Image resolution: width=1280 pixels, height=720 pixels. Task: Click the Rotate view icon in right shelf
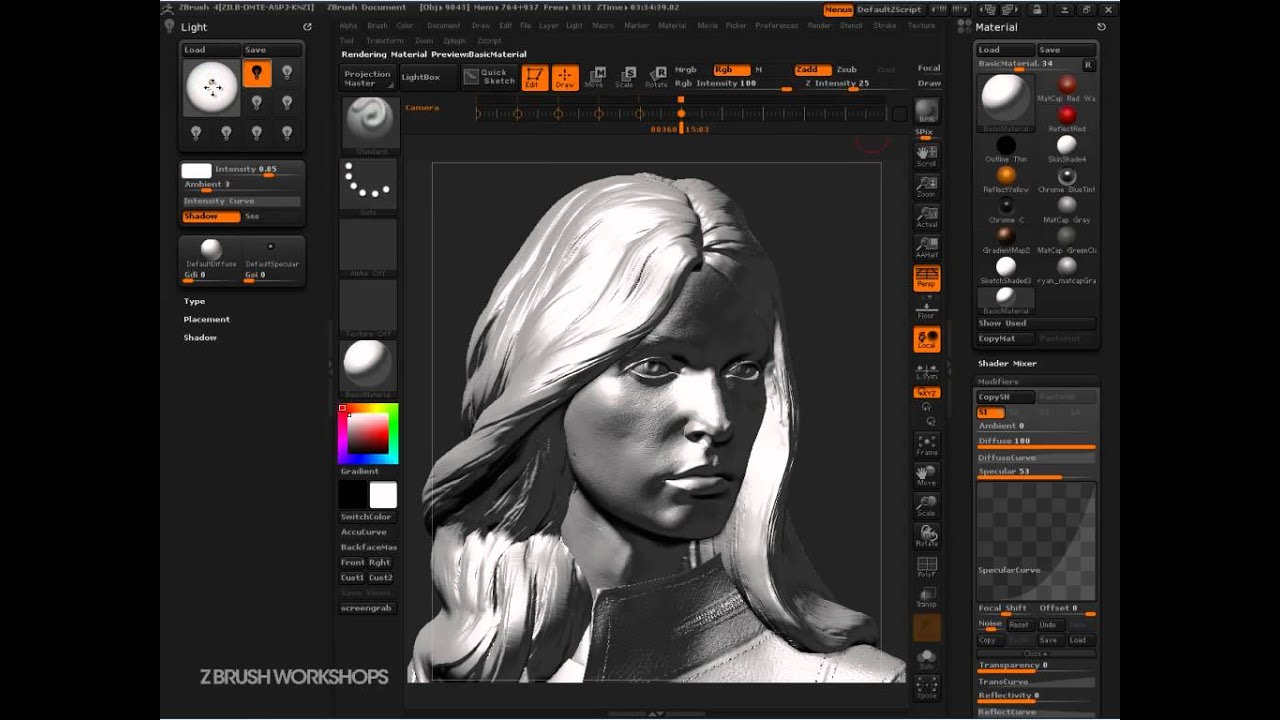click(x=927, y=536)
